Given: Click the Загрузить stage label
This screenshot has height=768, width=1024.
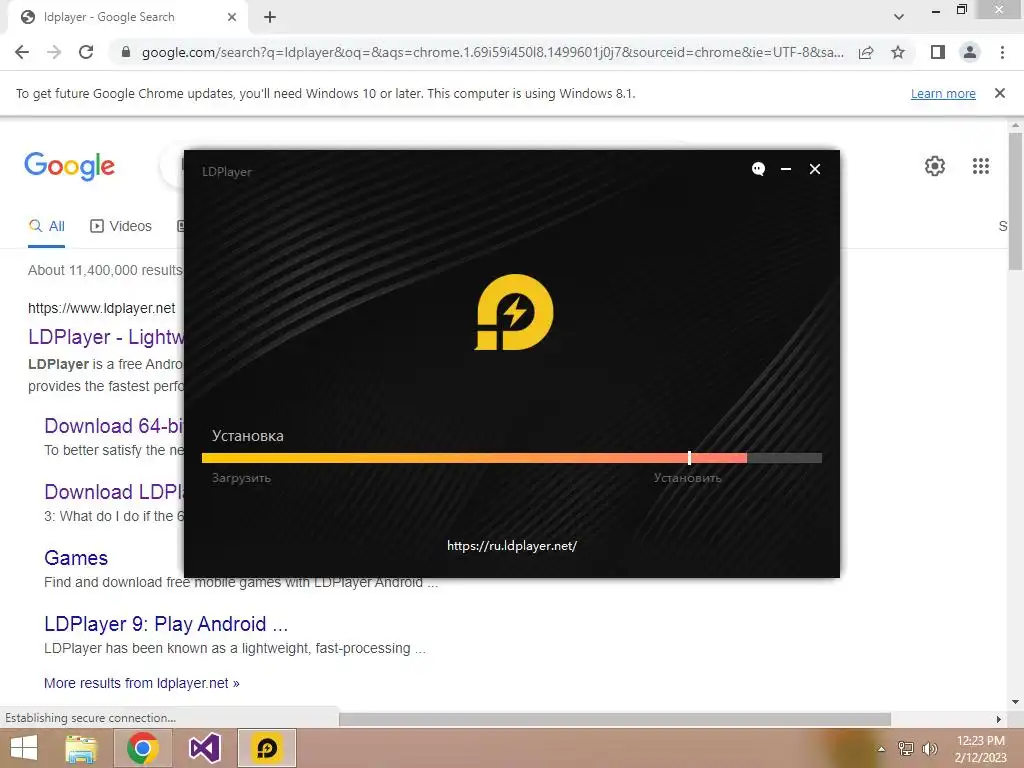Looking at the screenshot, I should point(241,478).
